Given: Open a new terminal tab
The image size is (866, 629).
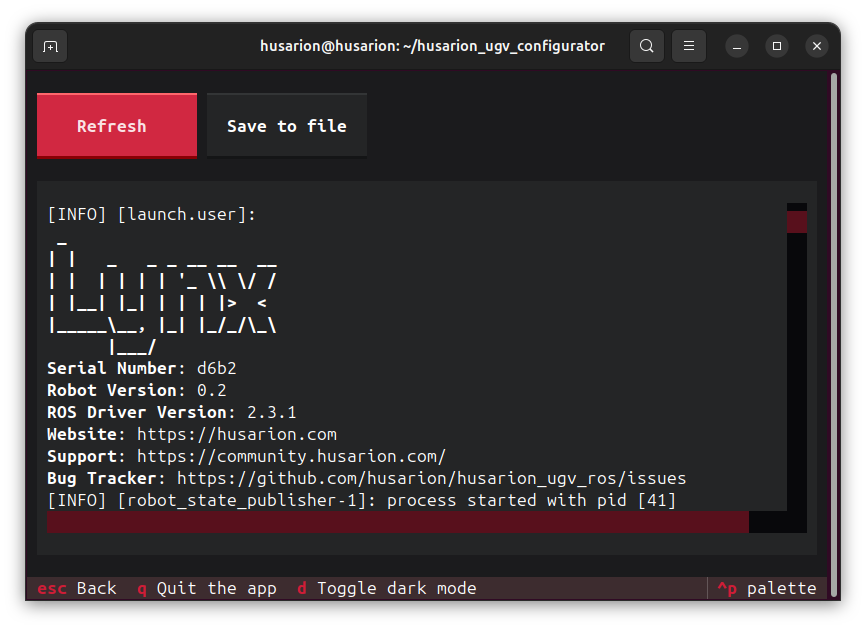Looking at the screenshot, I should click(x=50, y=46).
